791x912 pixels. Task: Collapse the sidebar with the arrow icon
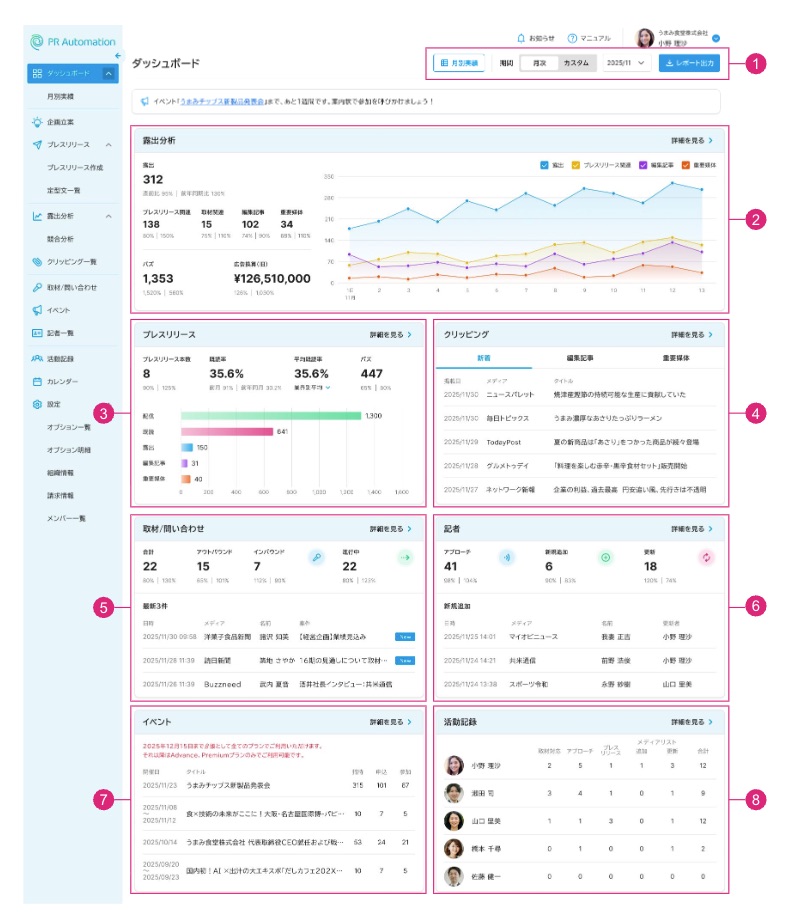117,55
